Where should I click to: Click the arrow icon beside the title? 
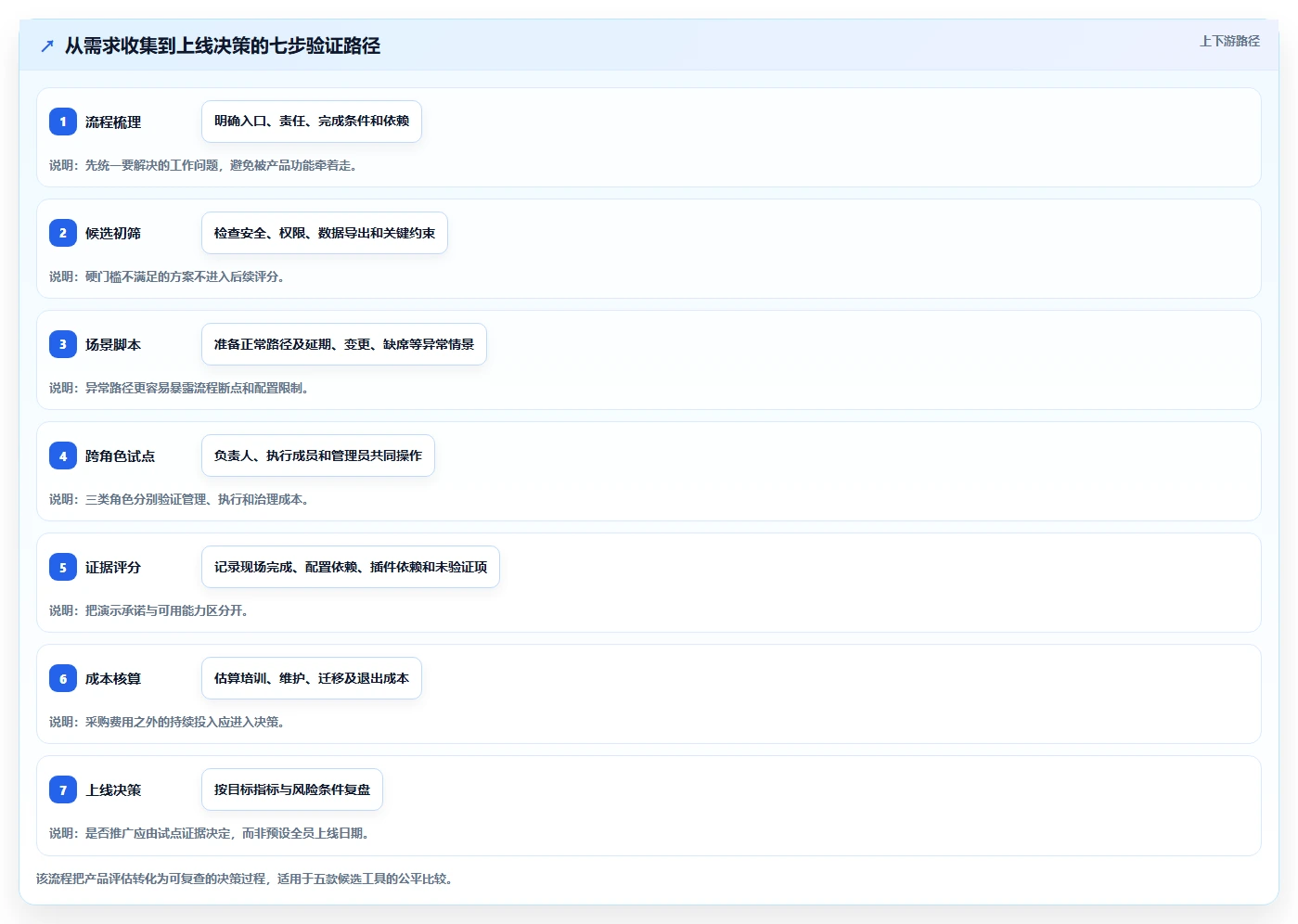tap(47, 45)
